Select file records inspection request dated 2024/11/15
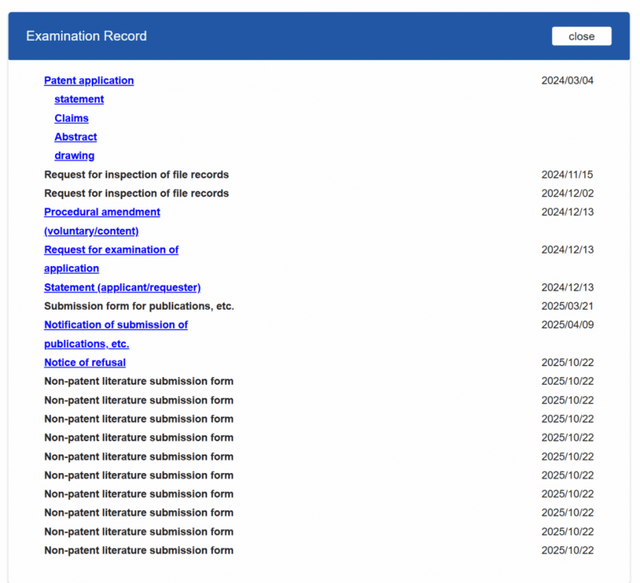The height and width of the screenshot is (583, 640). [136, 175]
